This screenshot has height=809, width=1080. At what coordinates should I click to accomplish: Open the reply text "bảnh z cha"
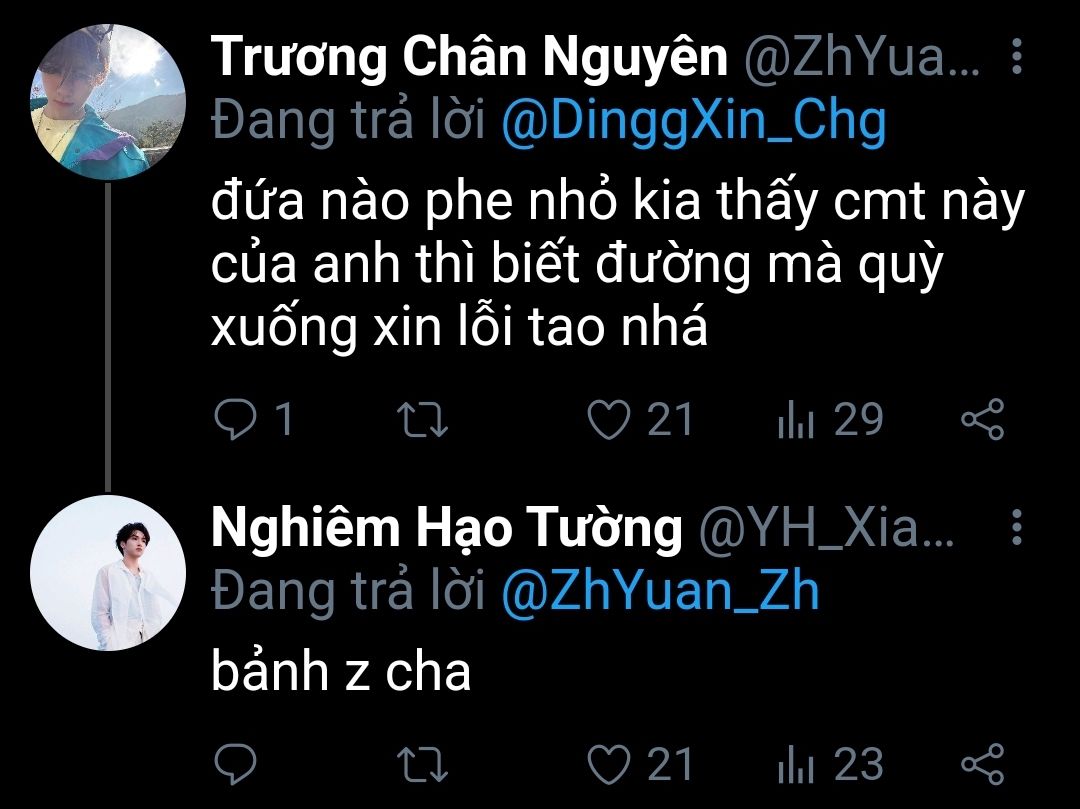pos(341,671)
